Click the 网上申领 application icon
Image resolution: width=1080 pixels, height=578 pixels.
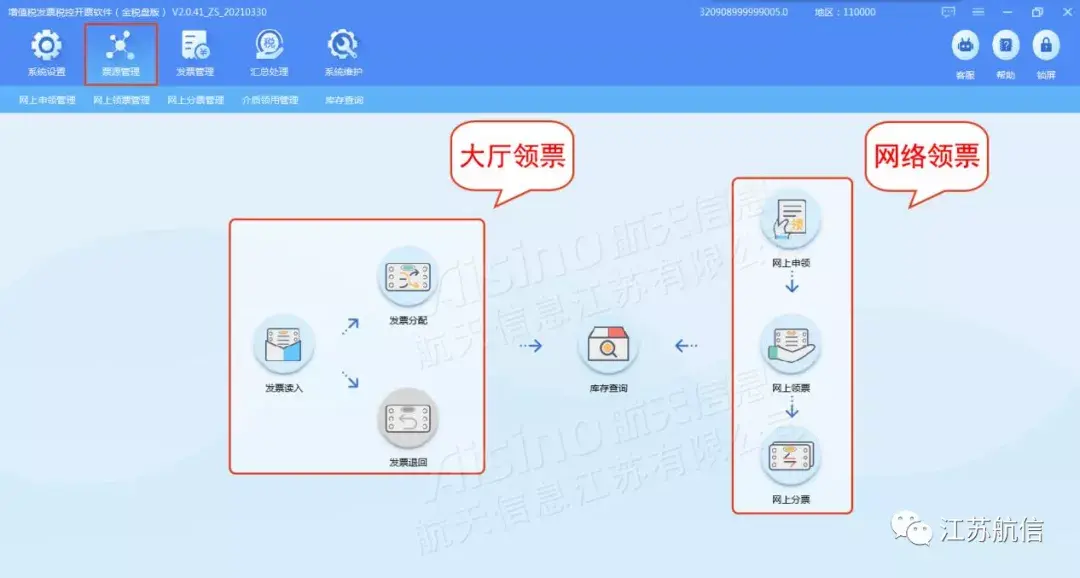(791, 220)
